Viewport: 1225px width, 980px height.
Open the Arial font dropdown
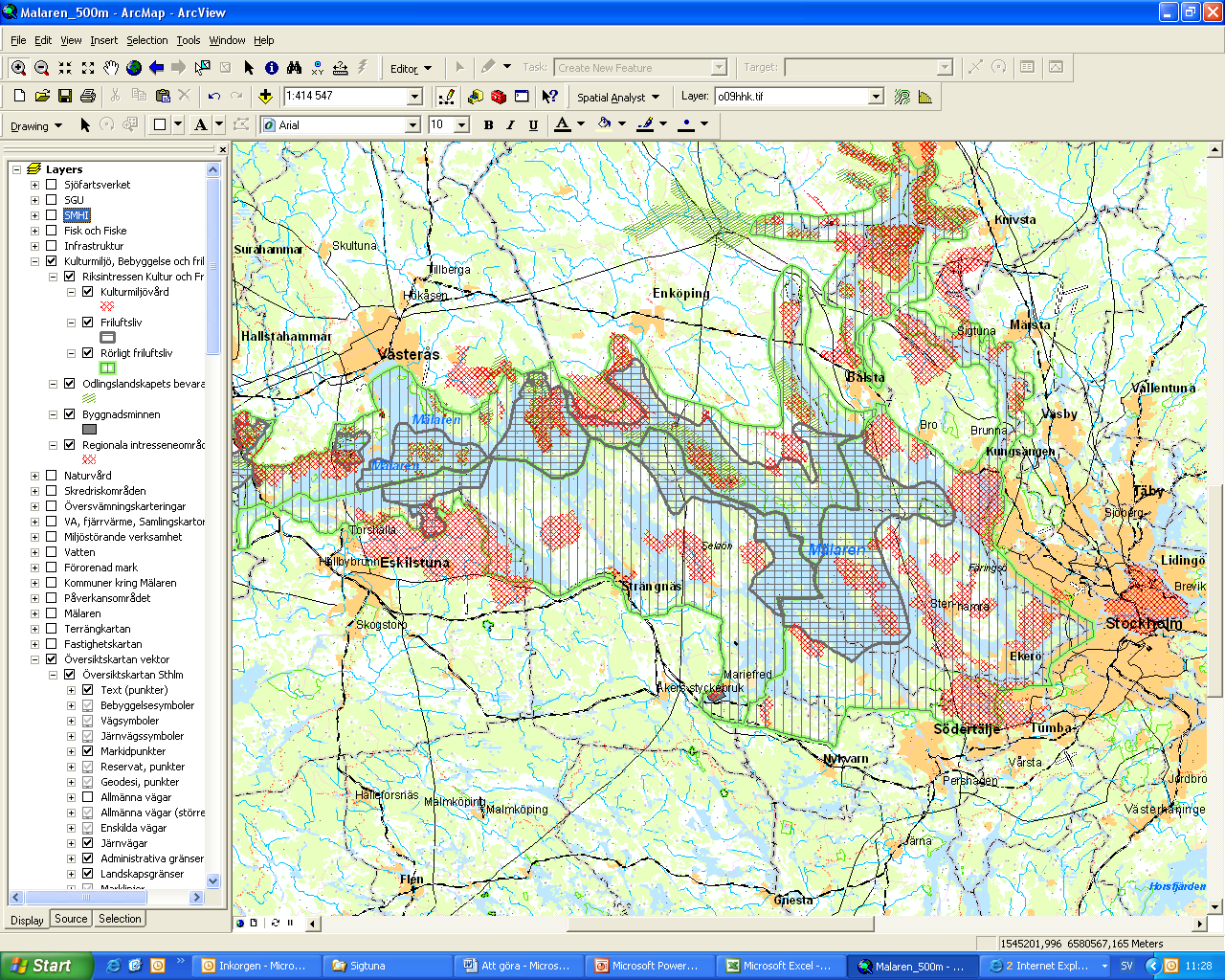point(413,125)
